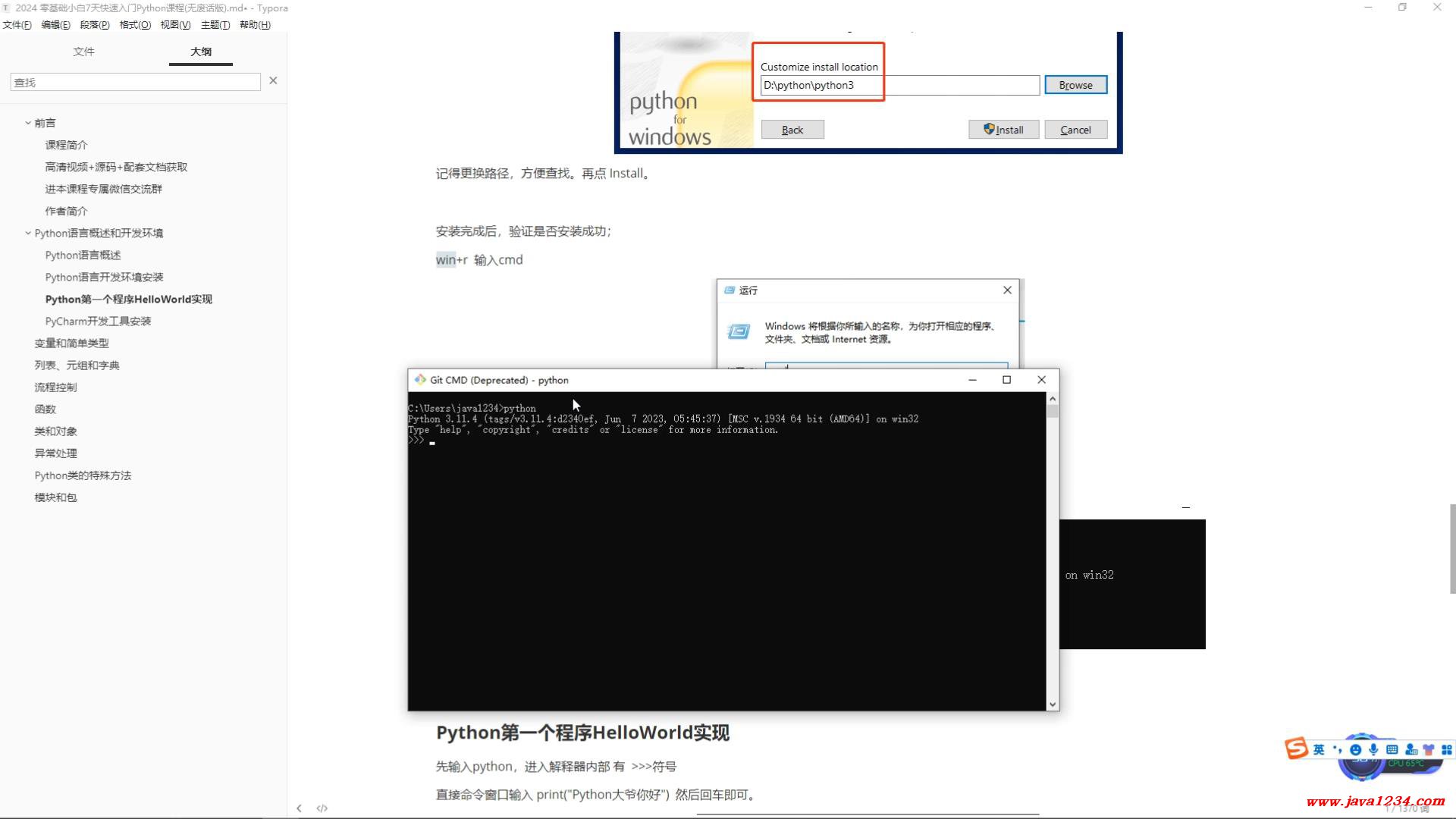1456x819 pixels.
Task: Open the 编辑(E) menu
Action: 55,24
